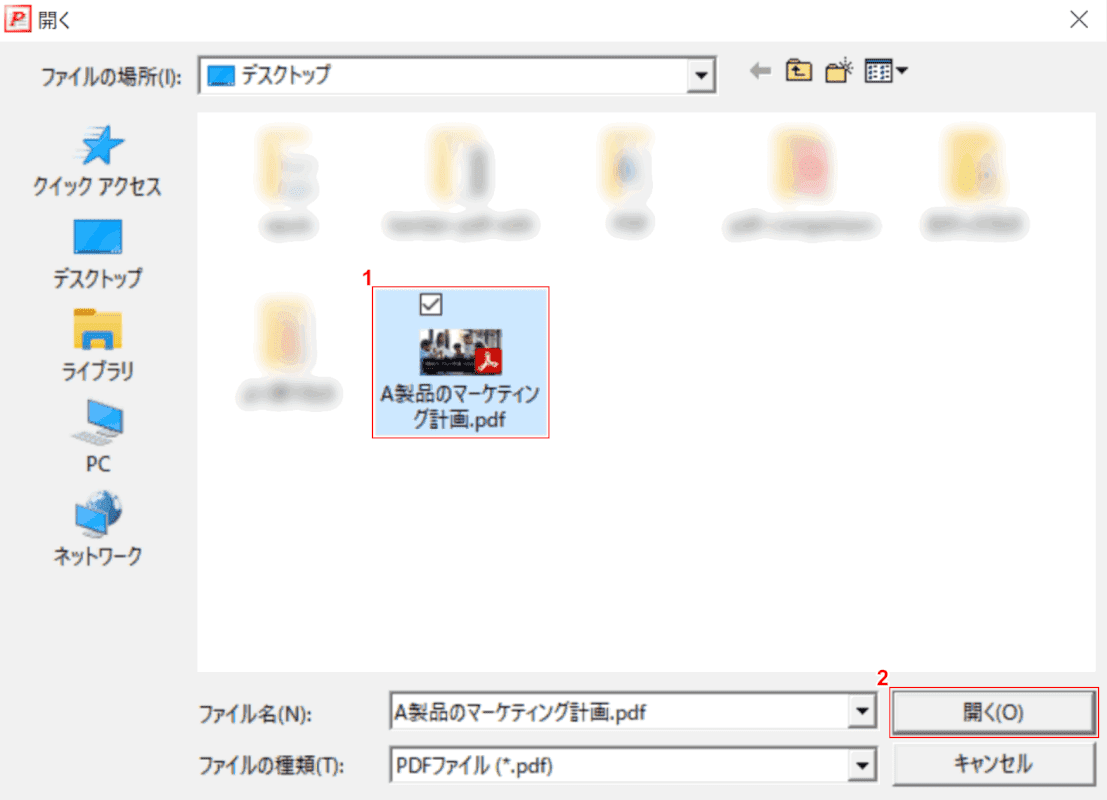Go up one folder level
This screenshot has width=1107, height=800.
[x=798, y=71]
